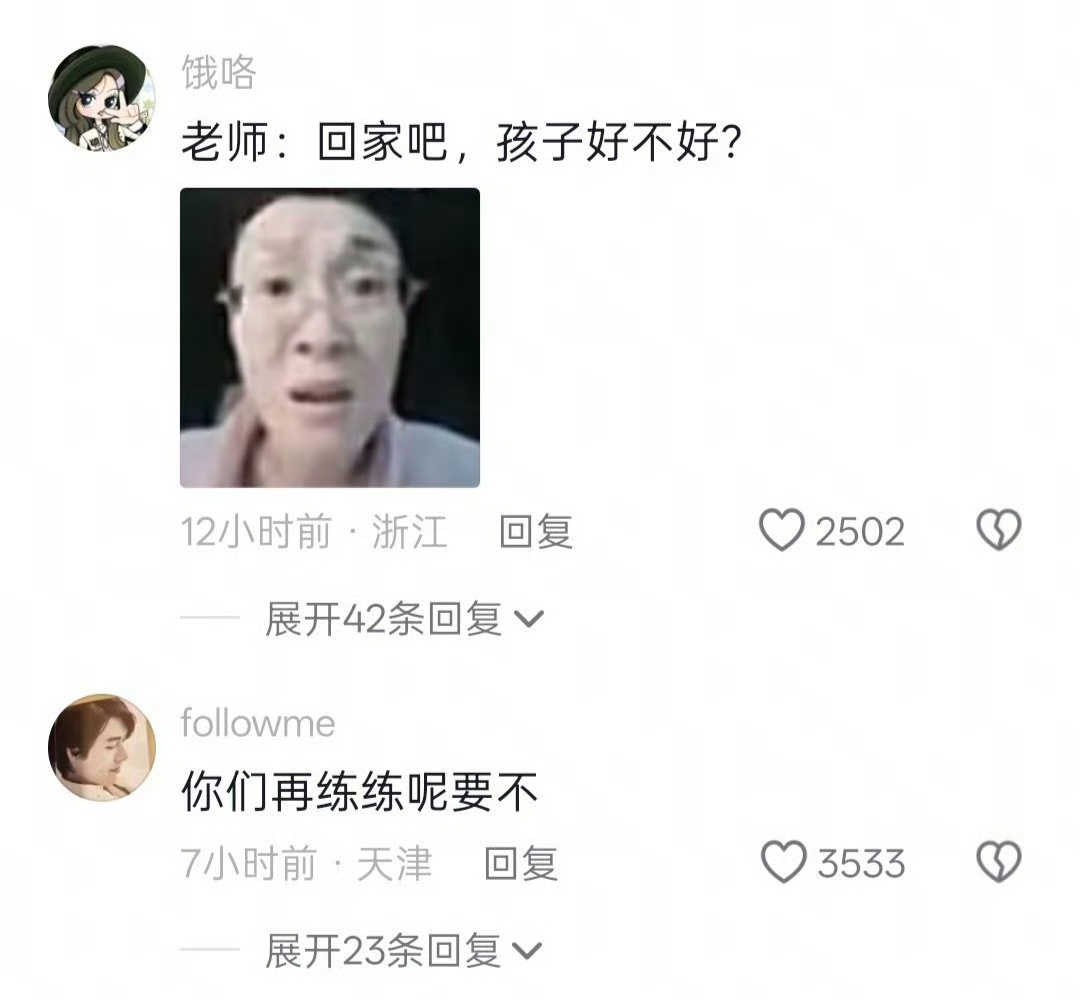This screenshot has height=1000, width=1080.
Task: Click the chevron after 展开42条回复
Action: 530,619
